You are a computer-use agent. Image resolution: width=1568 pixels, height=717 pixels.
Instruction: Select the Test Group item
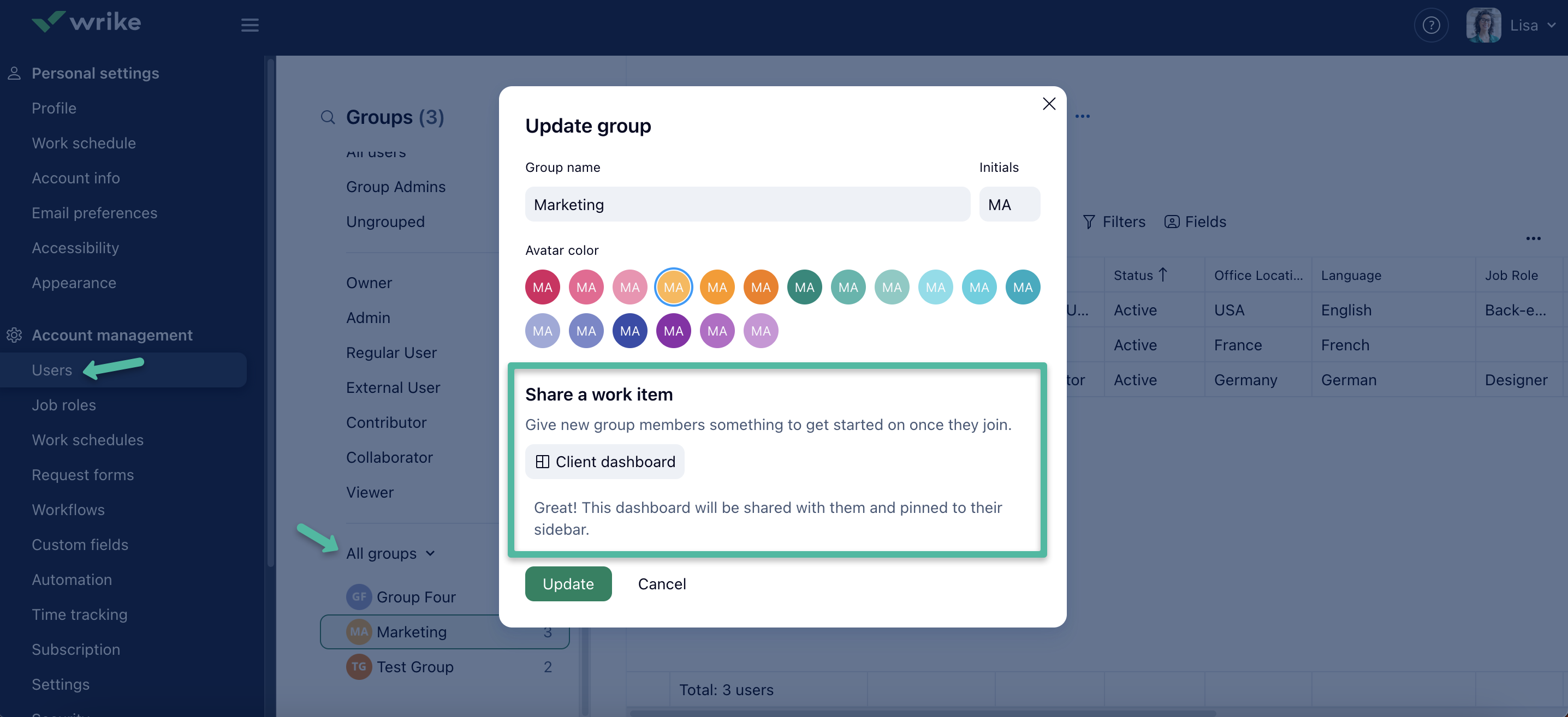click(x=414, y=666)
